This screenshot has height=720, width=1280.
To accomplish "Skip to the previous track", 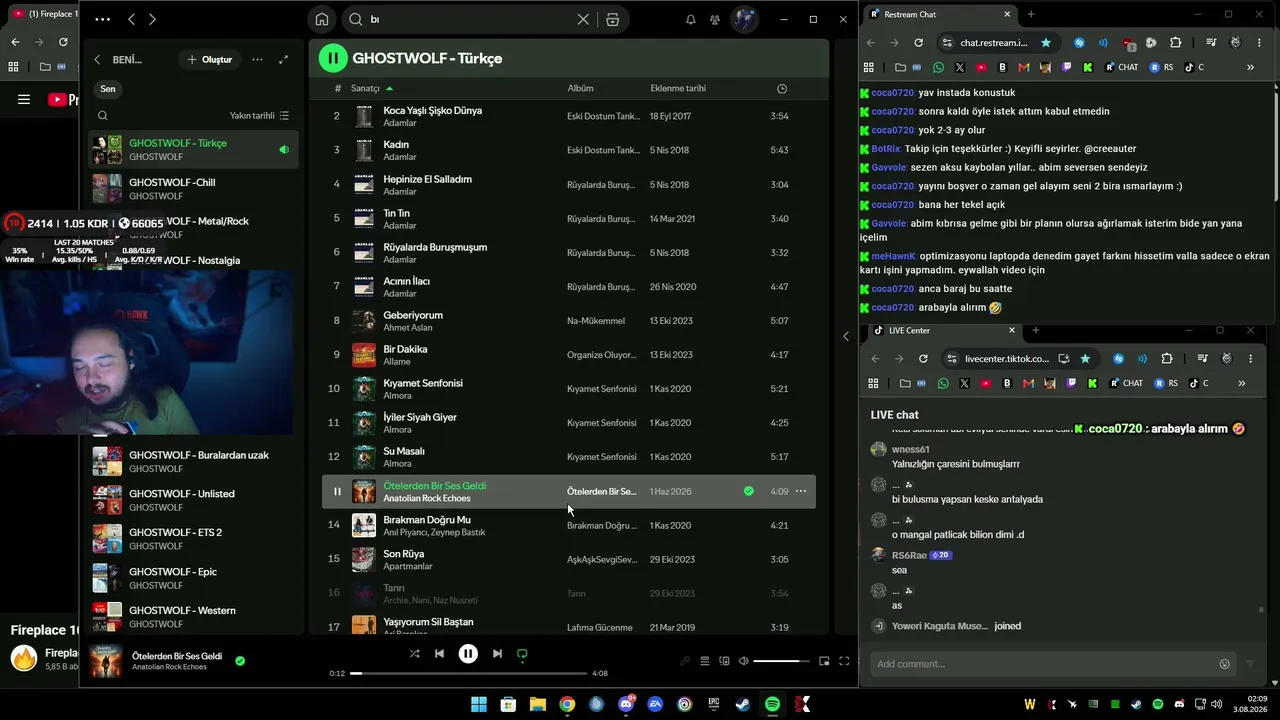I will (x=440, y=654).
